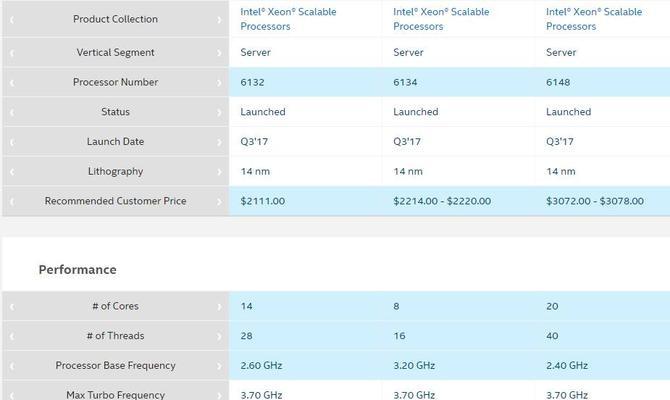Image resolution: width=670 pixels, height=400 pixels.
Task: Open Xeon Scalable Processors link for 6132
Action: 288,19
